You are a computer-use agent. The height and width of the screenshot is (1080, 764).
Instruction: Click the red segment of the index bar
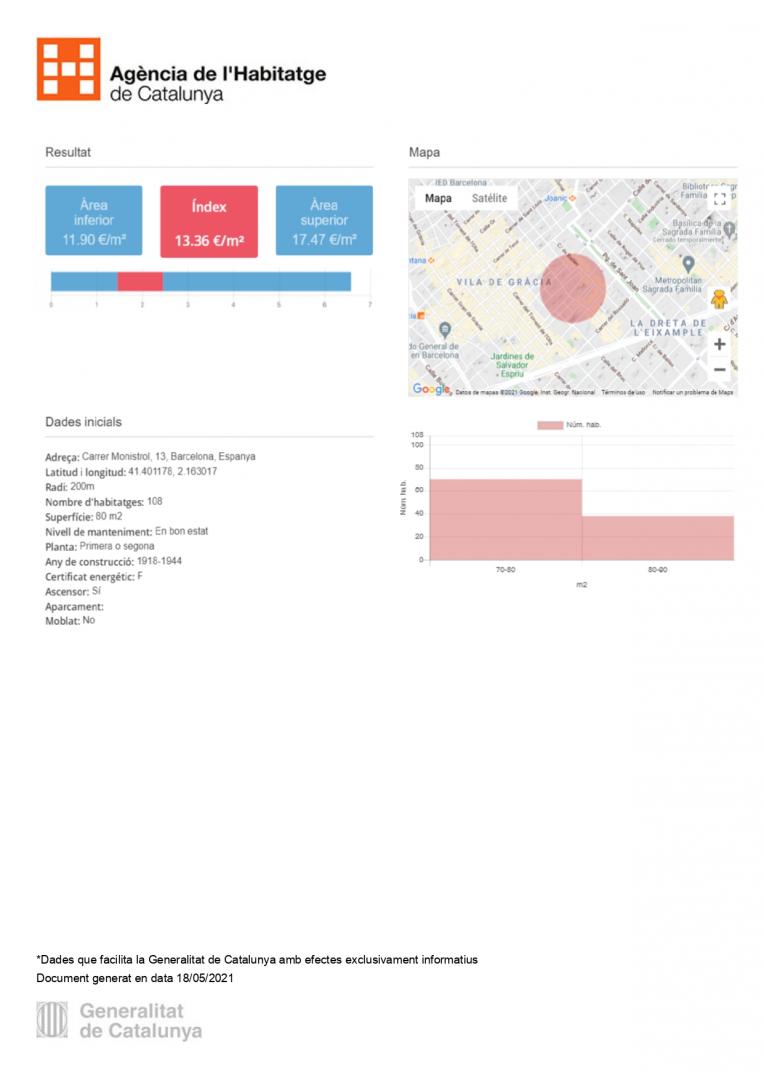[140, 282]
